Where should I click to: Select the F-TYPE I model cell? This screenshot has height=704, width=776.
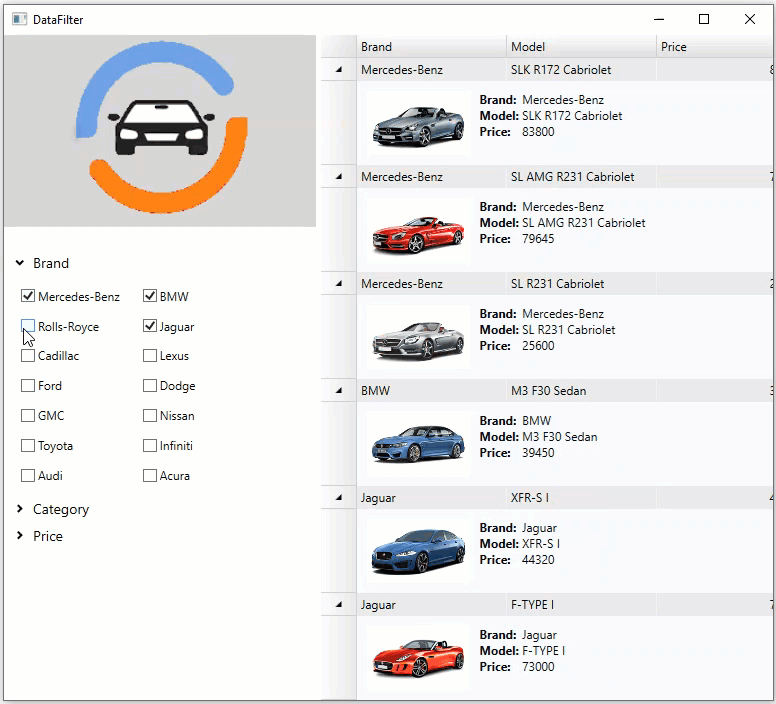tap(582, 605)
